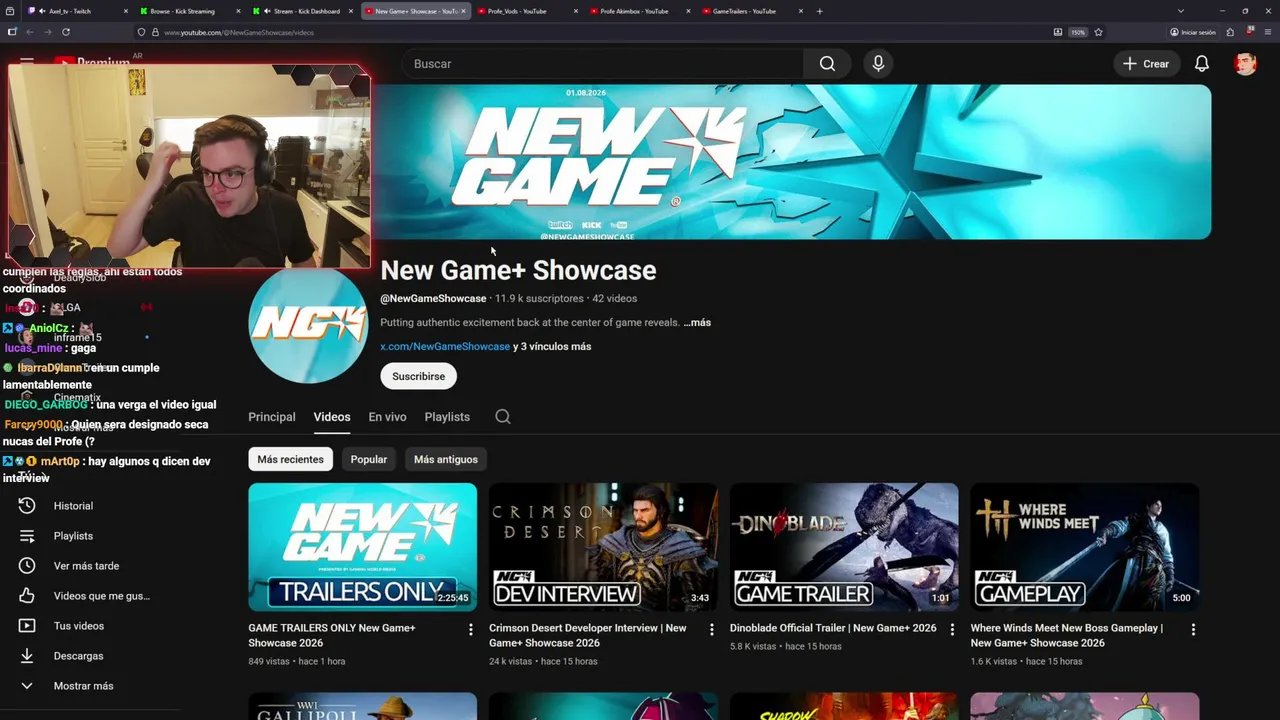The image size is (1280, 720).
Task: Subscribe with the Suscribirse button
Action: pyautogui.click(x=418, y=376)
